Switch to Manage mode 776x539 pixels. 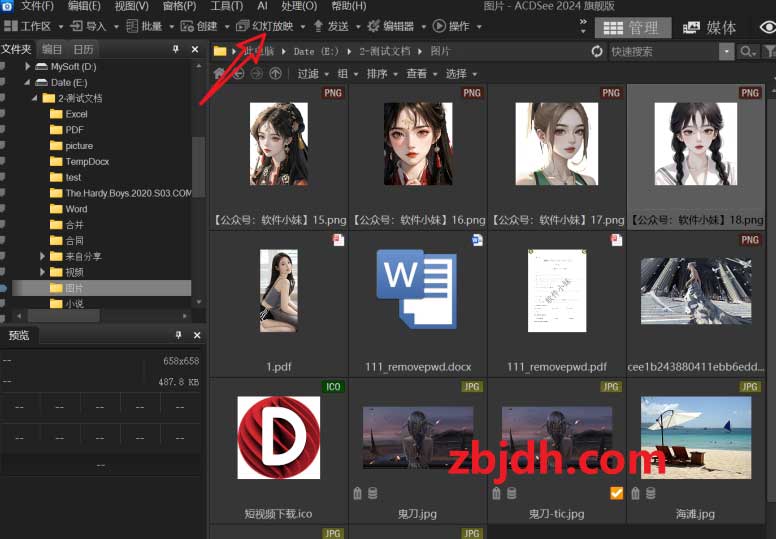click(x=632, y=27)
